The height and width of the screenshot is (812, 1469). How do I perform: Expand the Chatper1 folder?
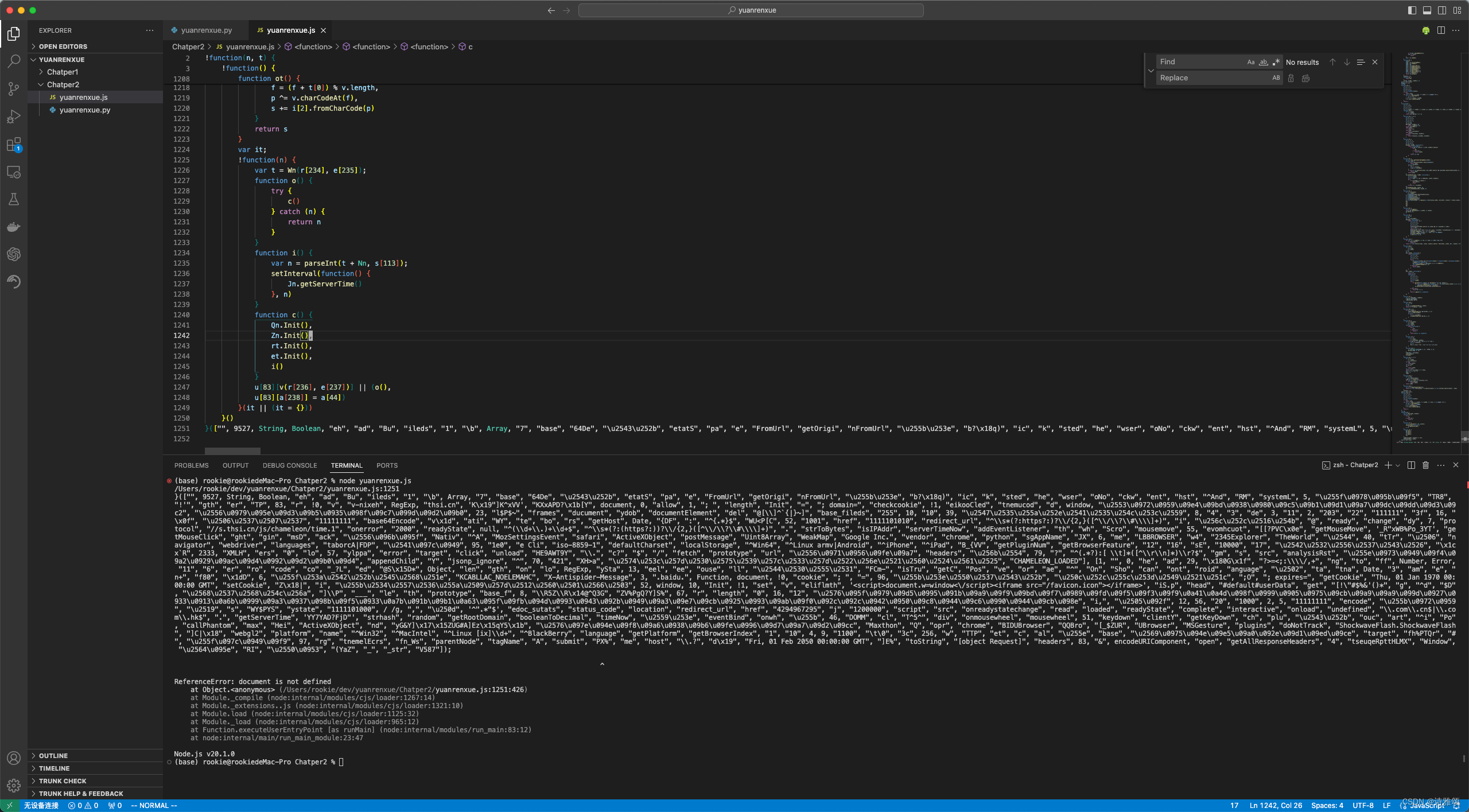(96, 72)
